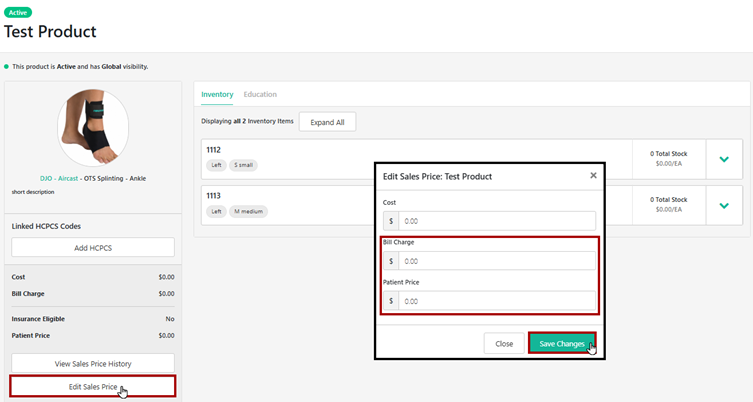Switch to the Education tab
The height and width of the screenshot is (402, 753).
tap(260, 94)
